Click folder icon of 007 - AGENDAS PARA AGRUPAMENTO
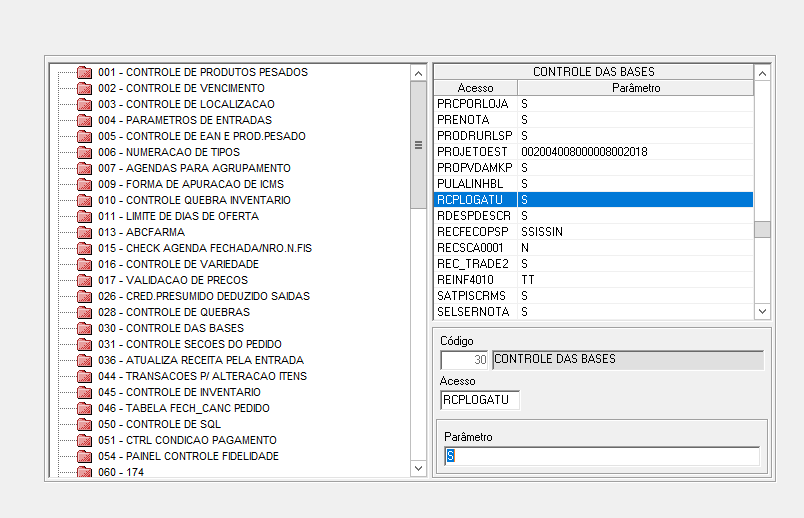Viewport: 804px width, 518px height. click(84, 168)
